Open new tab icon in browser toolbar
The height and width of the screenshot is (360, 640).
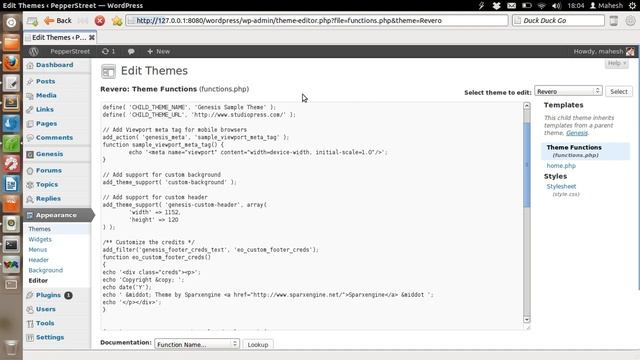pos(32,21)
